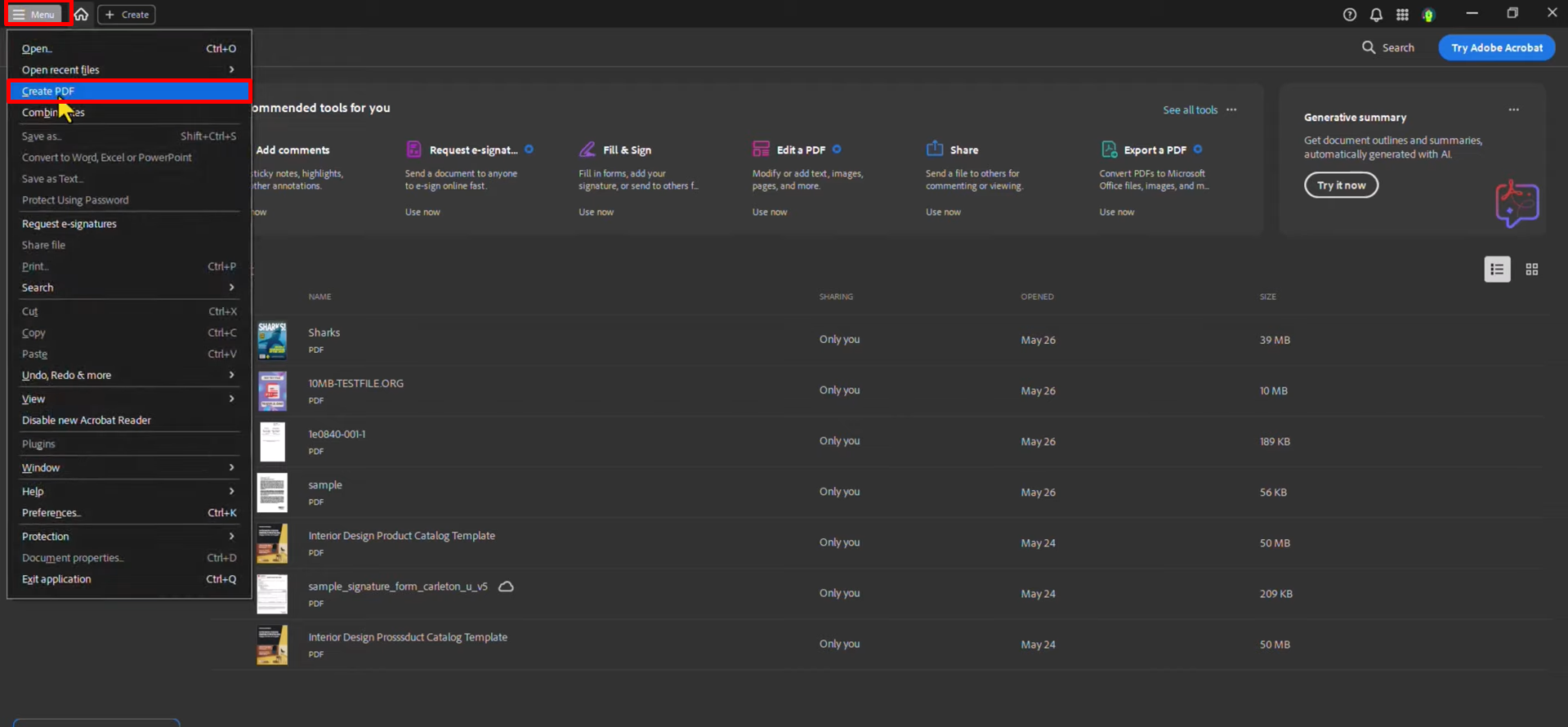
Task: Click Use now under Edit a PDF
Action: (x=770, y=212)
